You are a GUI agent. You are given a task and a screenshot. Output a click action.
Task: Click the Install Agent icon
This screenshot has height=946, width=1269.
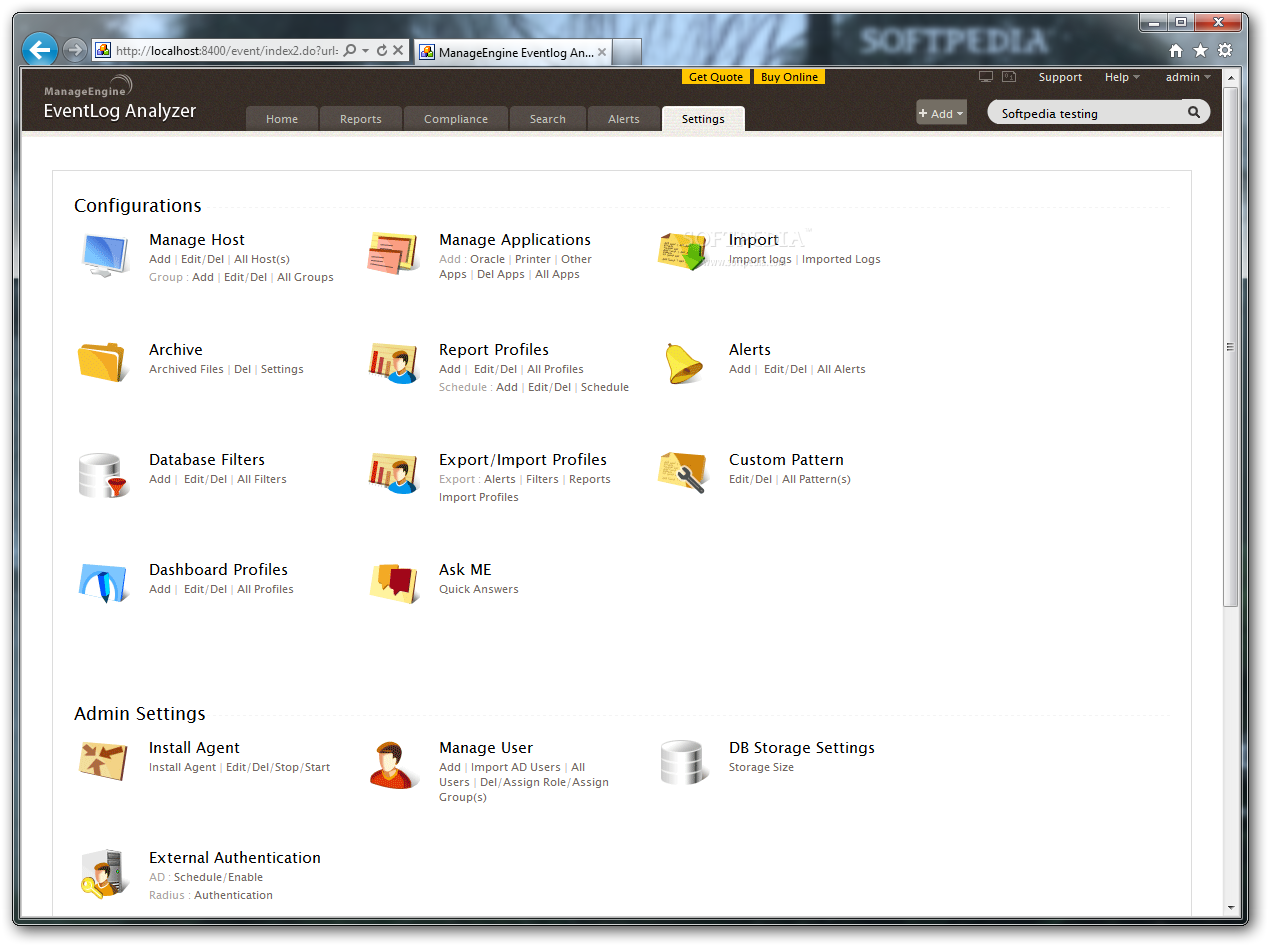pyautogui.click(x=104, y=761)
